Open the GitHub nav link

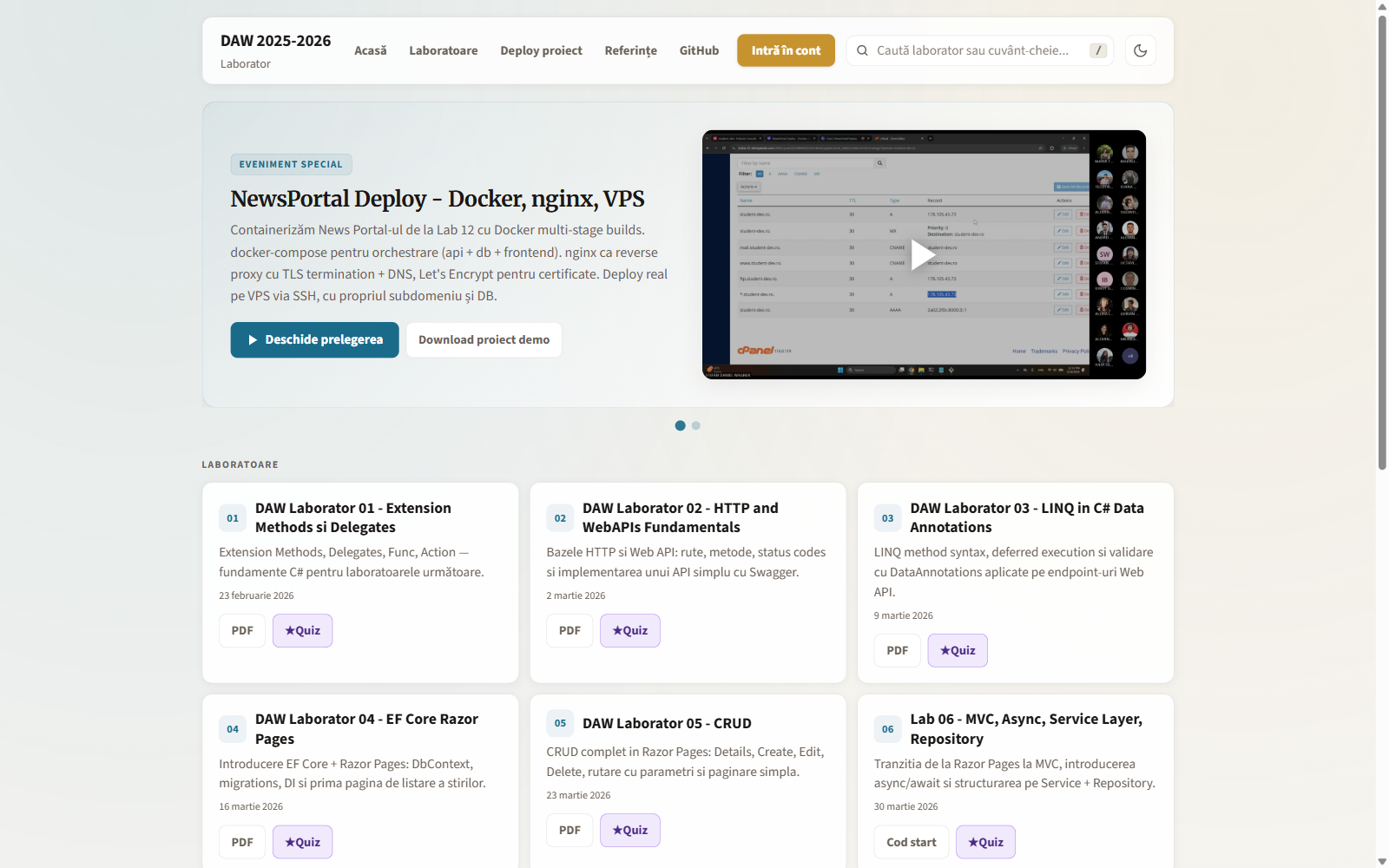point(699,50)
